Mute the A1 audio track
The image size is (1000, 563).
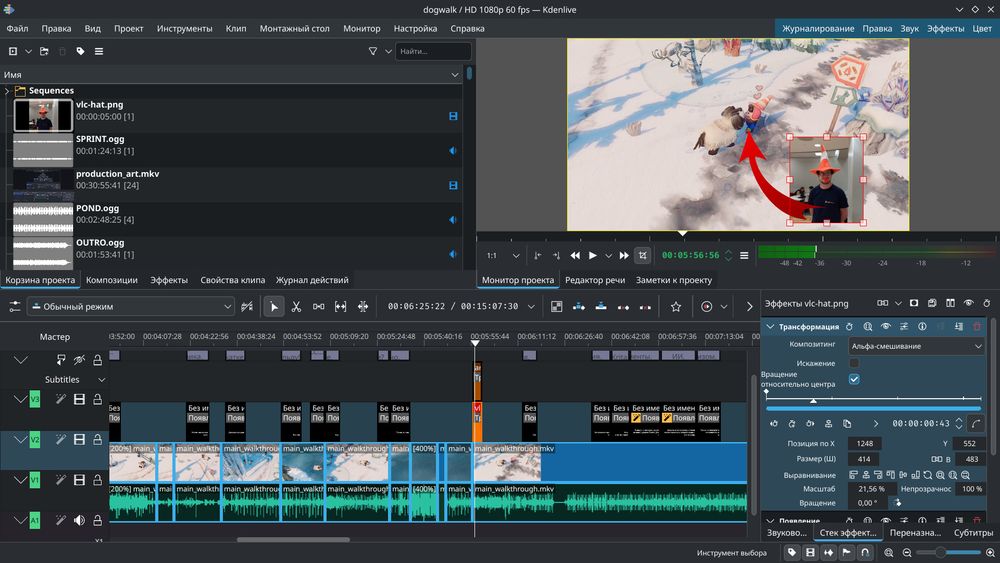click(79, 520)
